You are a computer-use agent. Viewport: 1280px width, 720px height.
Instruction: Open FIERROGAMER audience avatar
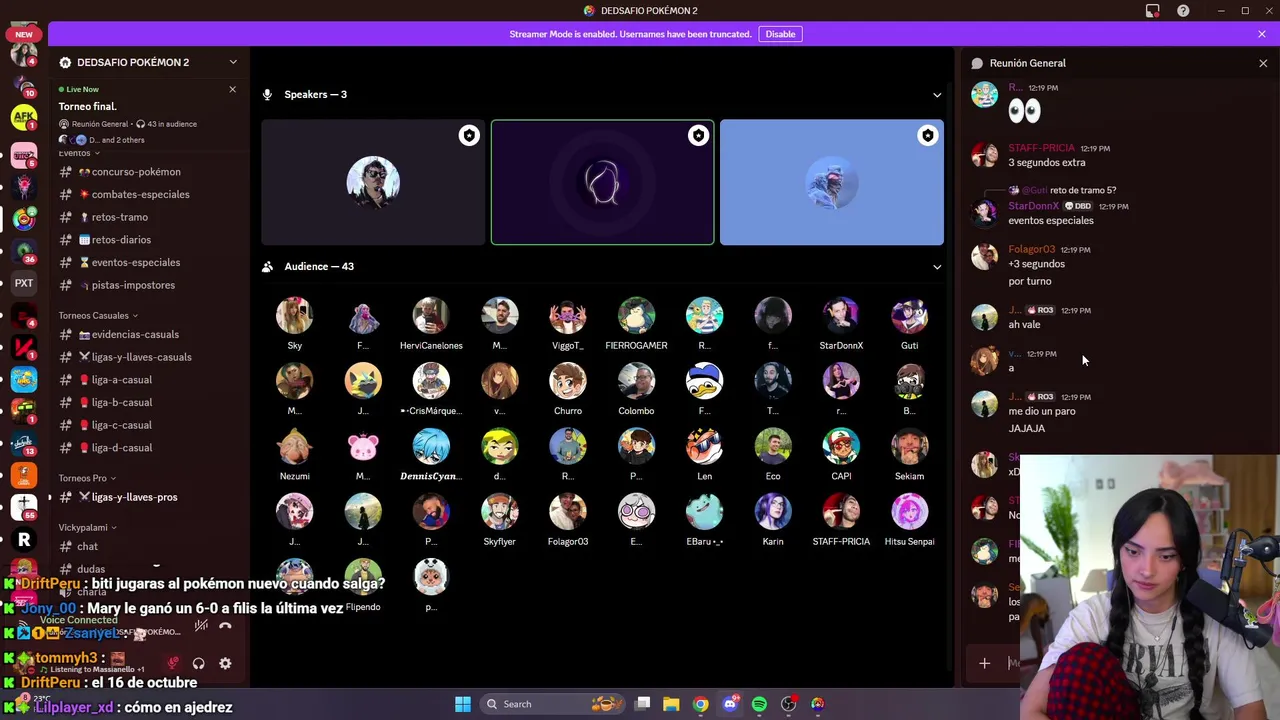pos(636,316)
